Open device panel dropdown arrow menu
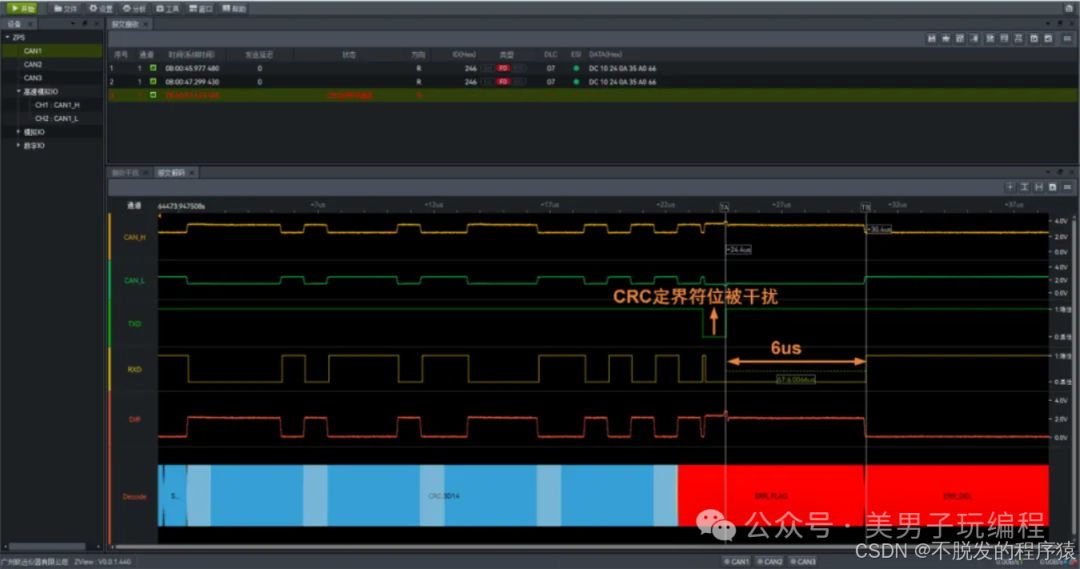1080x569 pixels. click(x=73, y=24)
